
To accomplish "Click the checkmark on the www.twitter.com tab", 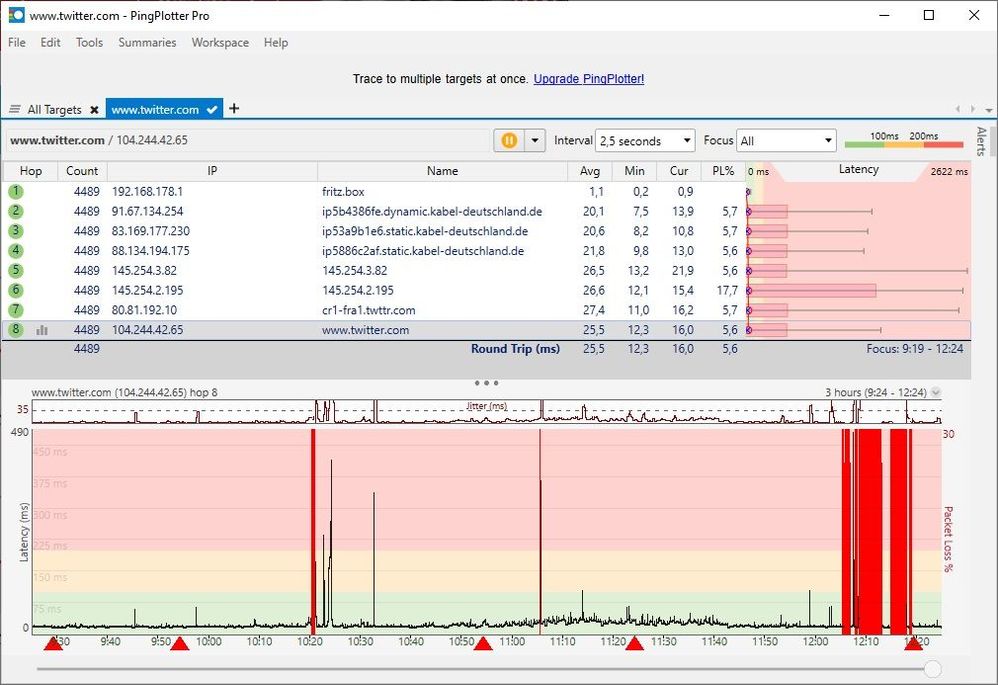I will (212, 109).
